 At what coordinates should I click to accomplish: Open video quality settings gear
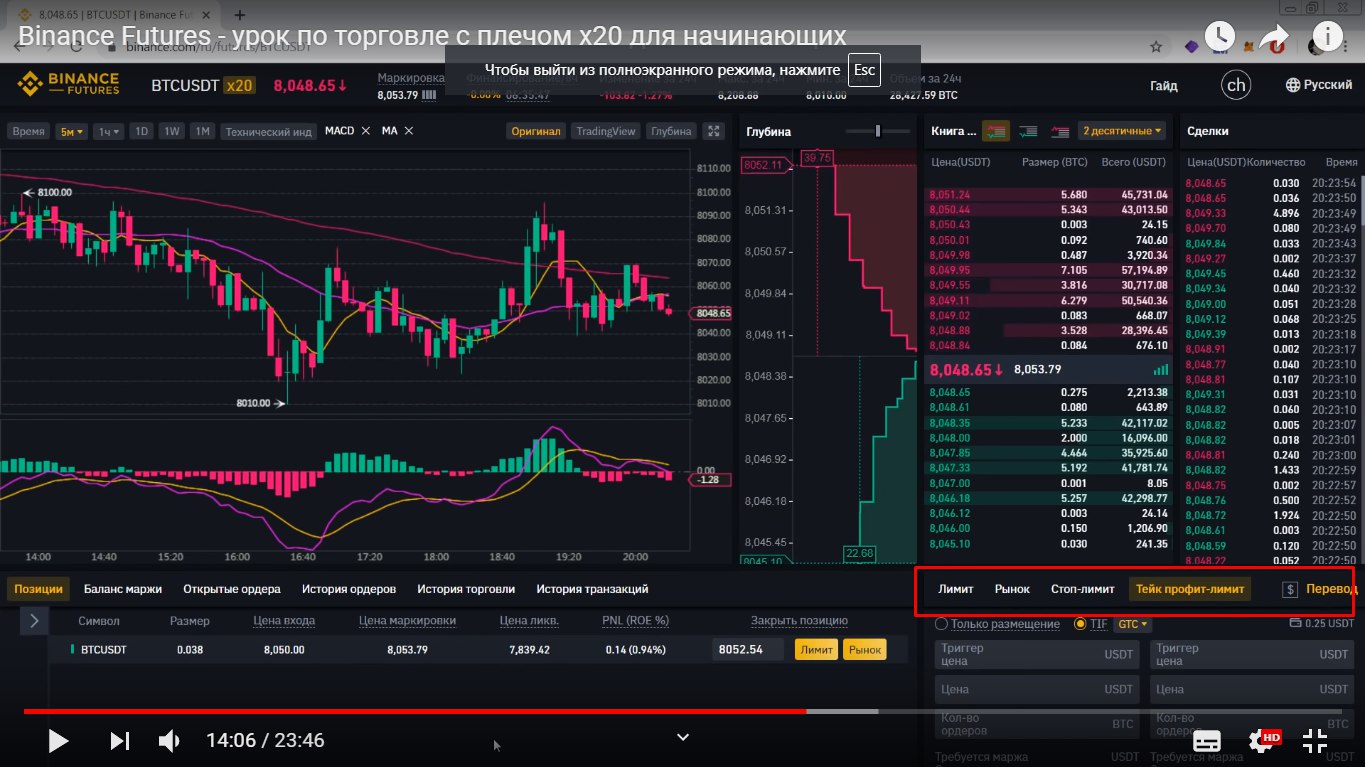tap(1262, 741)
